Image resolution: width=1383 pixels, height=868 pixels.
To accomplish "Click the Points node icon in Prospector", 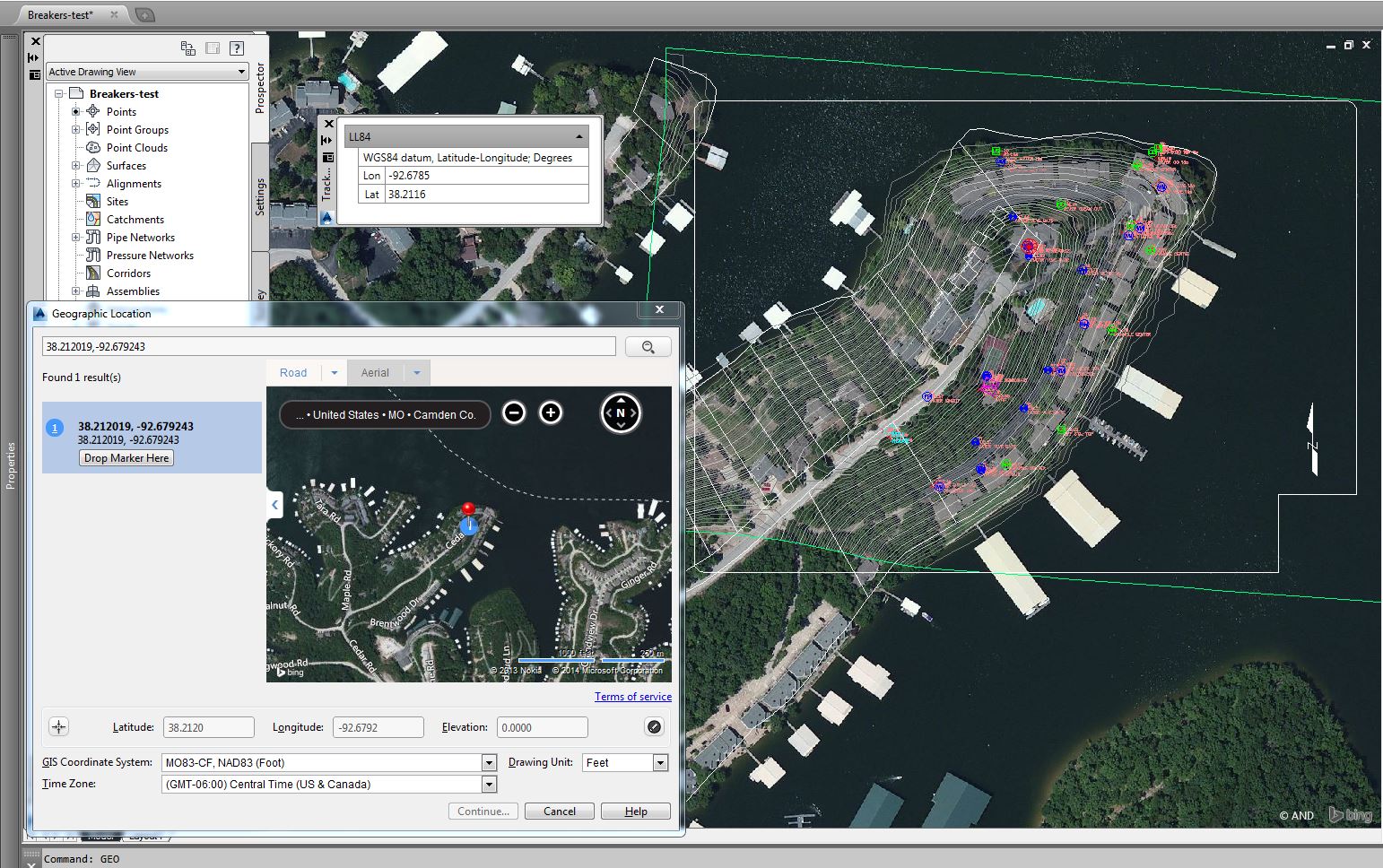I will click(92, 111).
